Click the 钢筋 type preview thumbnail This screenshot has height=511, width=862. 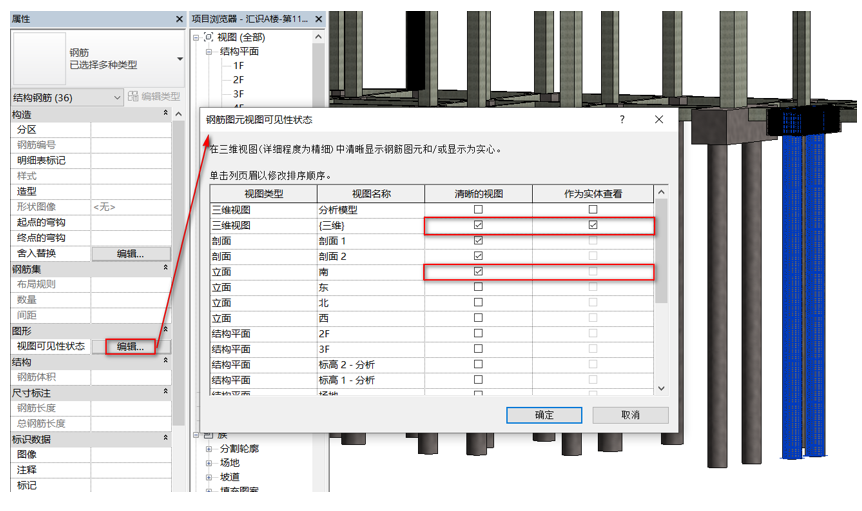(38, 58)
